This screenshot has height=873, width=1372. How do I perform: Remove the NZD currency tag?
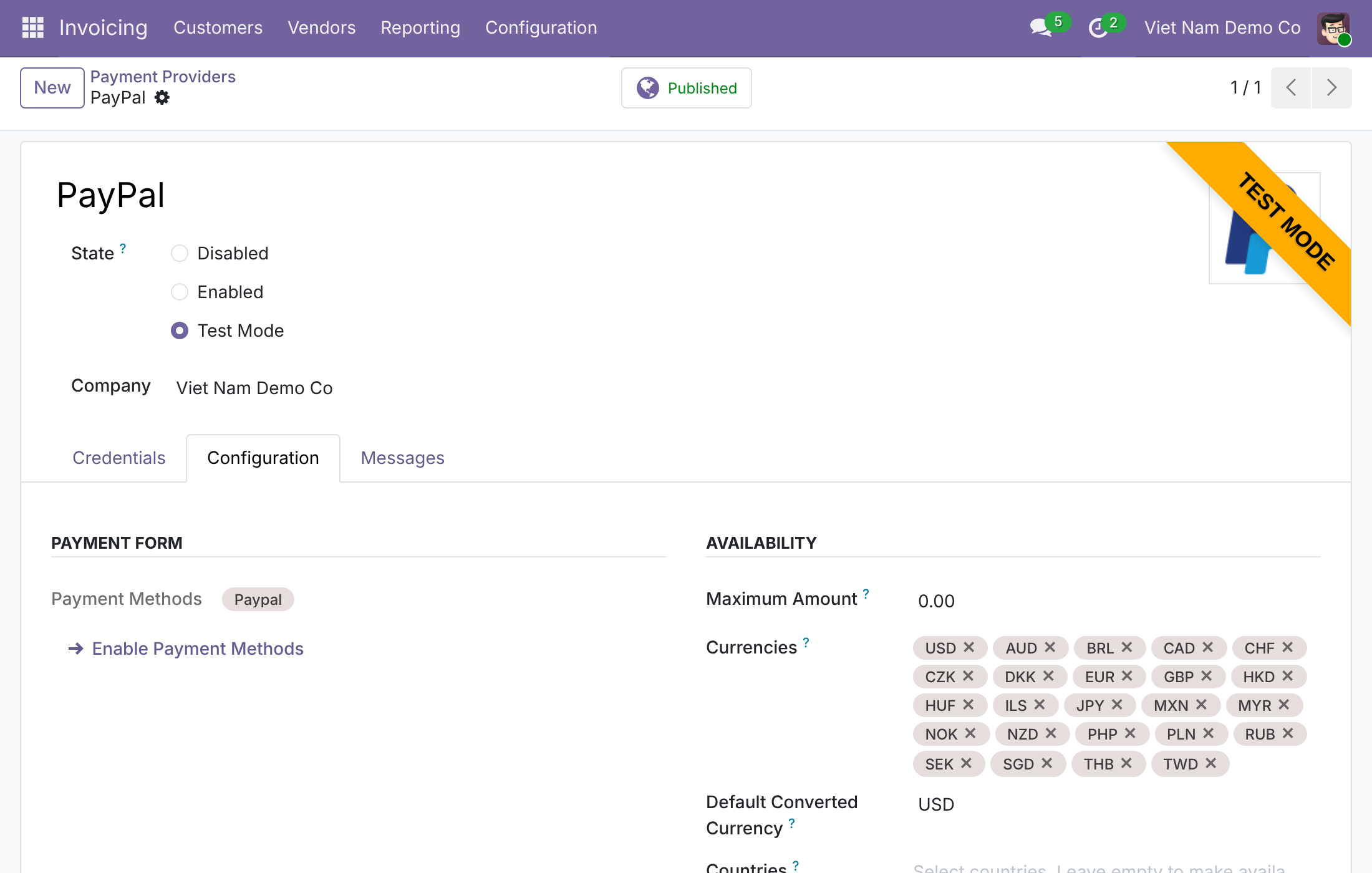pyautogui.click(x=1051, y=733)
